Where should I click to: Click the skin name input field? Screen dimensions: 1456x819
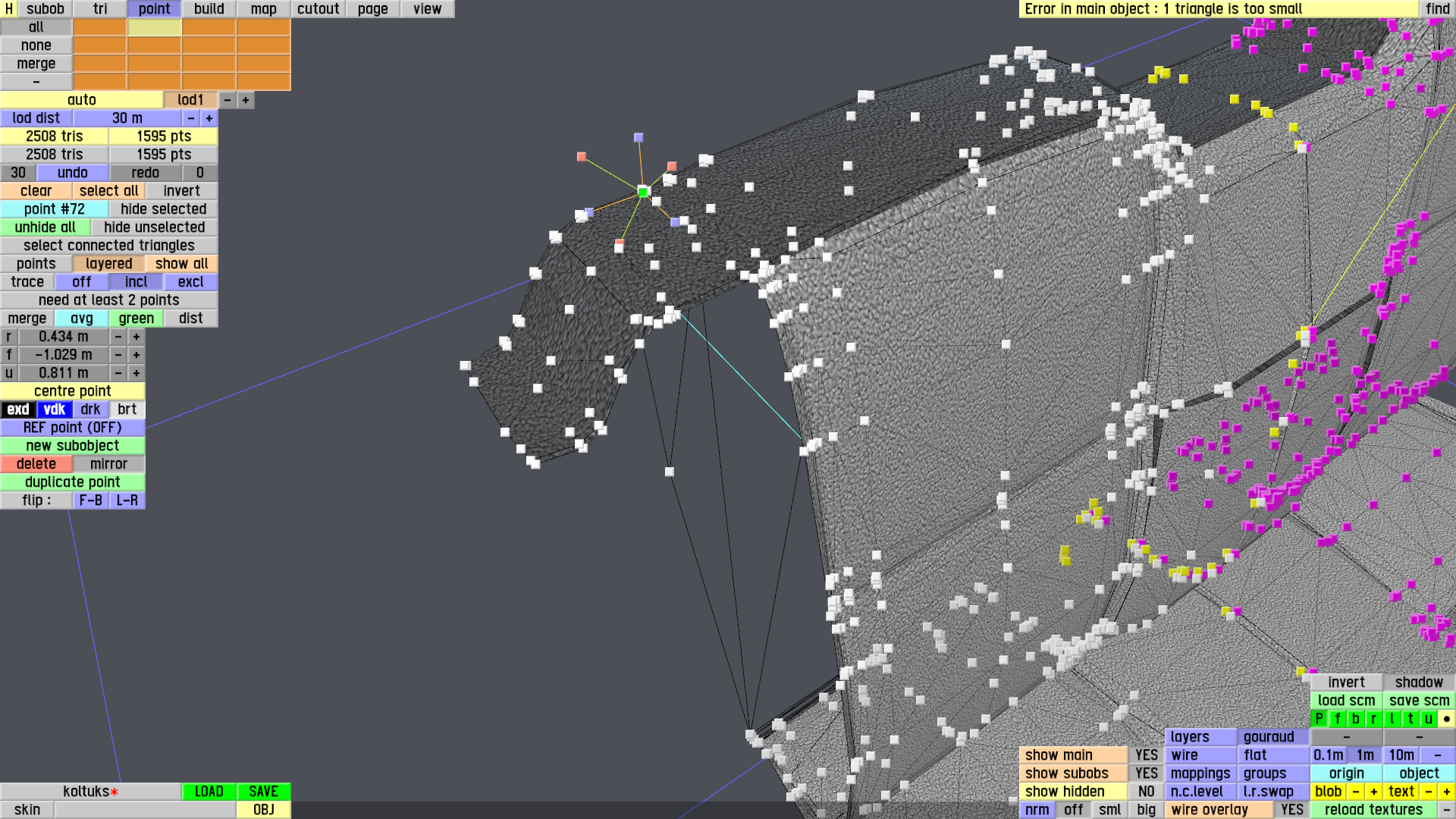[x=144, y=810]
